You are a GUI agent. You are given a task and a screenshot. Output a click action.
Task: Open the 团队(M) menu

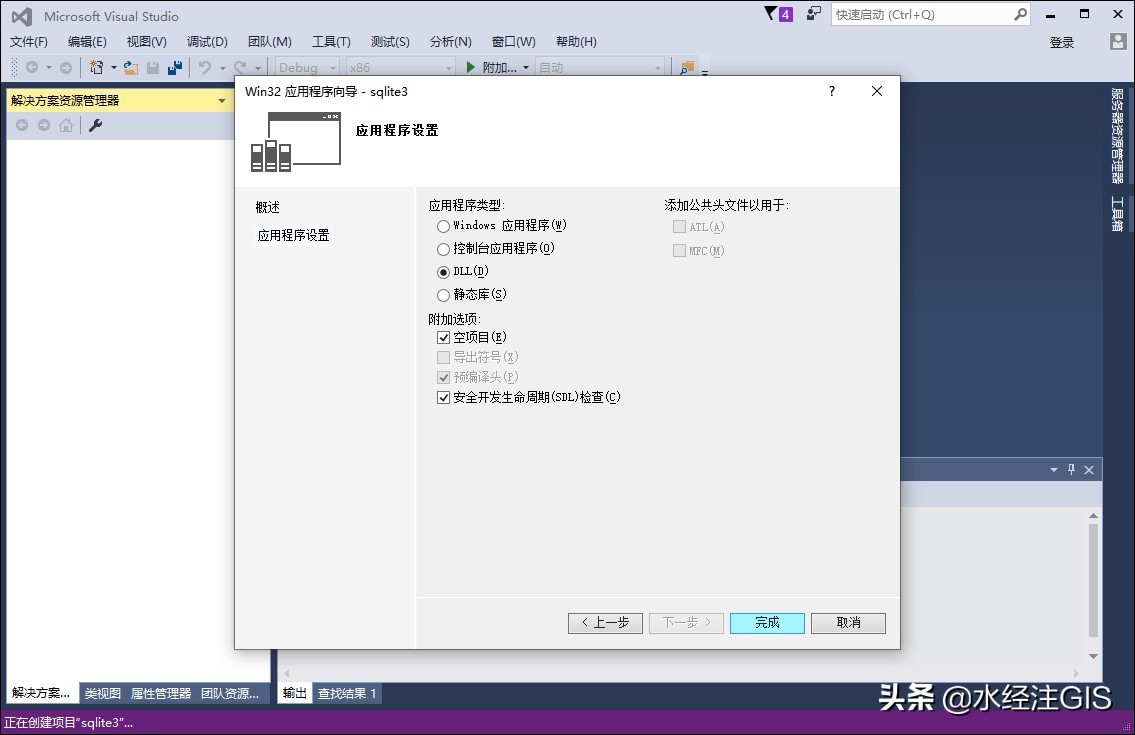(269, 41)
